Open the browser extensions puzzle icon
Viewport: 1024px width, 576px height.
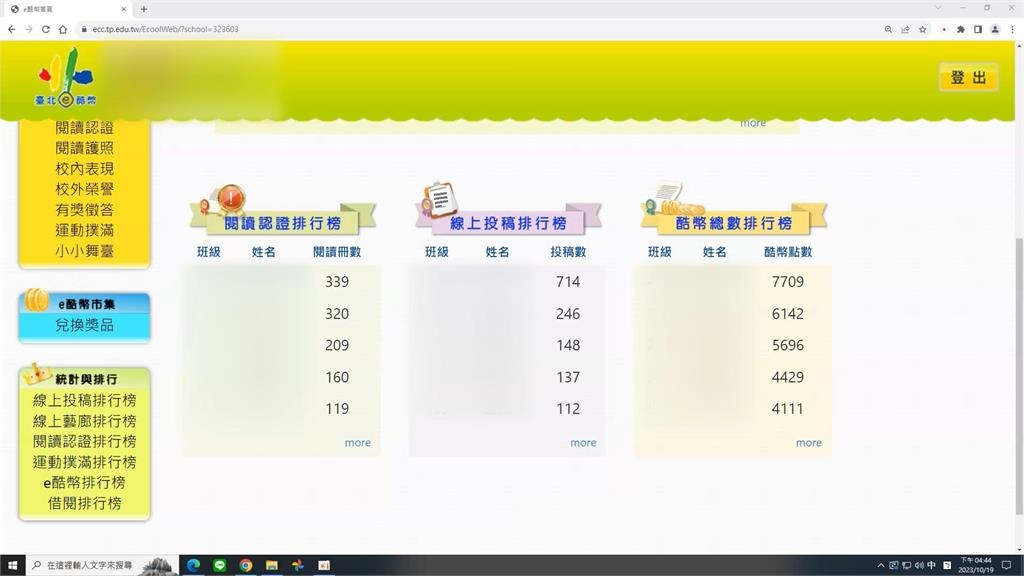tap(960, 29)
